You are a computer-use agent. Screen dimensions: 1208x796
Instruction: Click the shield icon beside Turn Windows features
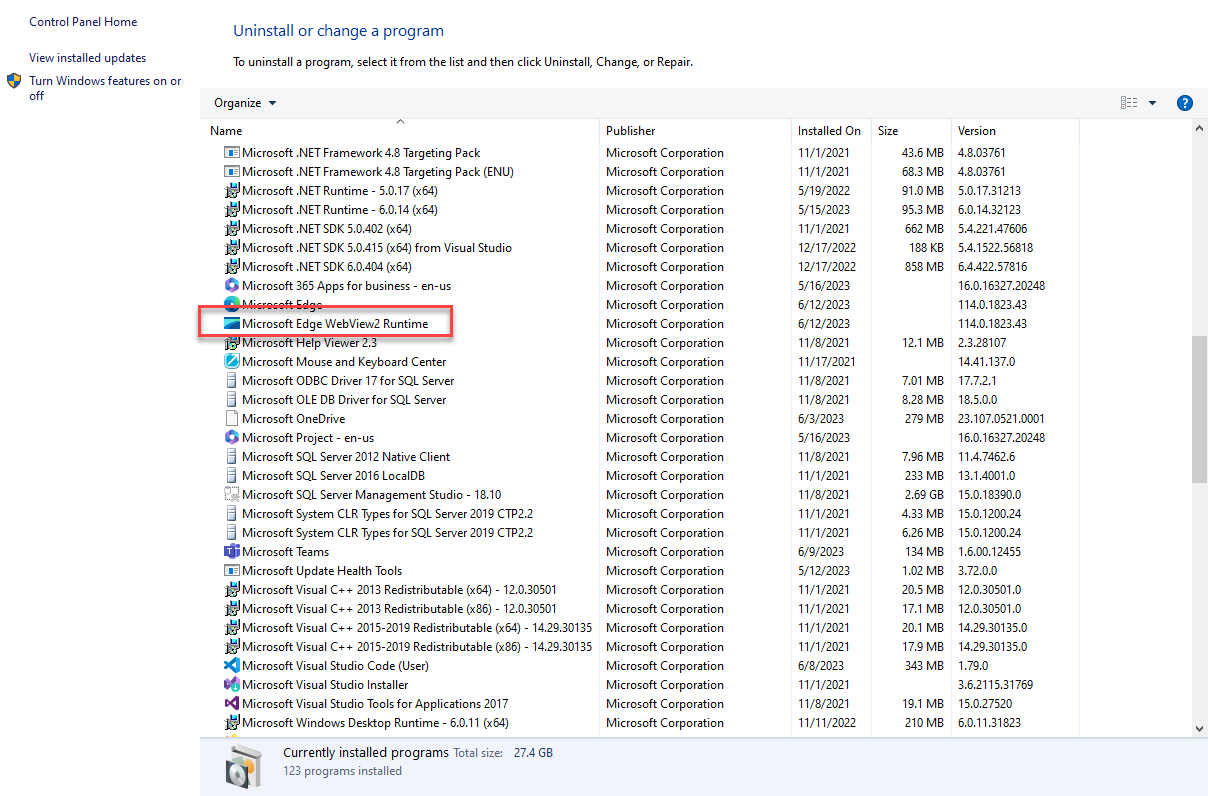coord(14,81)
